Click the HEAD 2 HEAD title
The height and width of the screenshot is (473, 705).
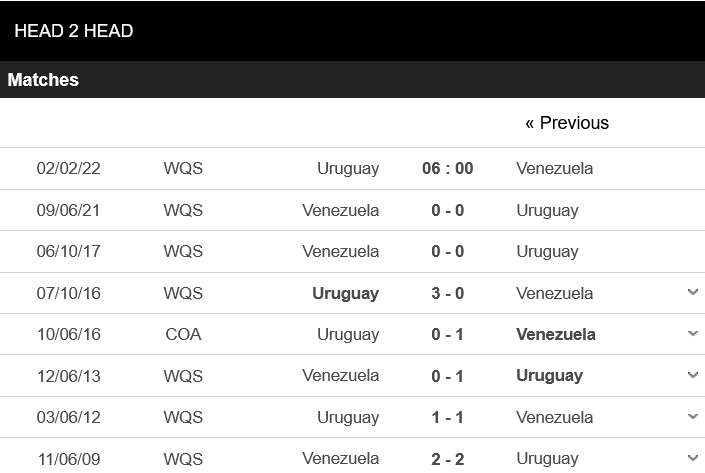73,31
